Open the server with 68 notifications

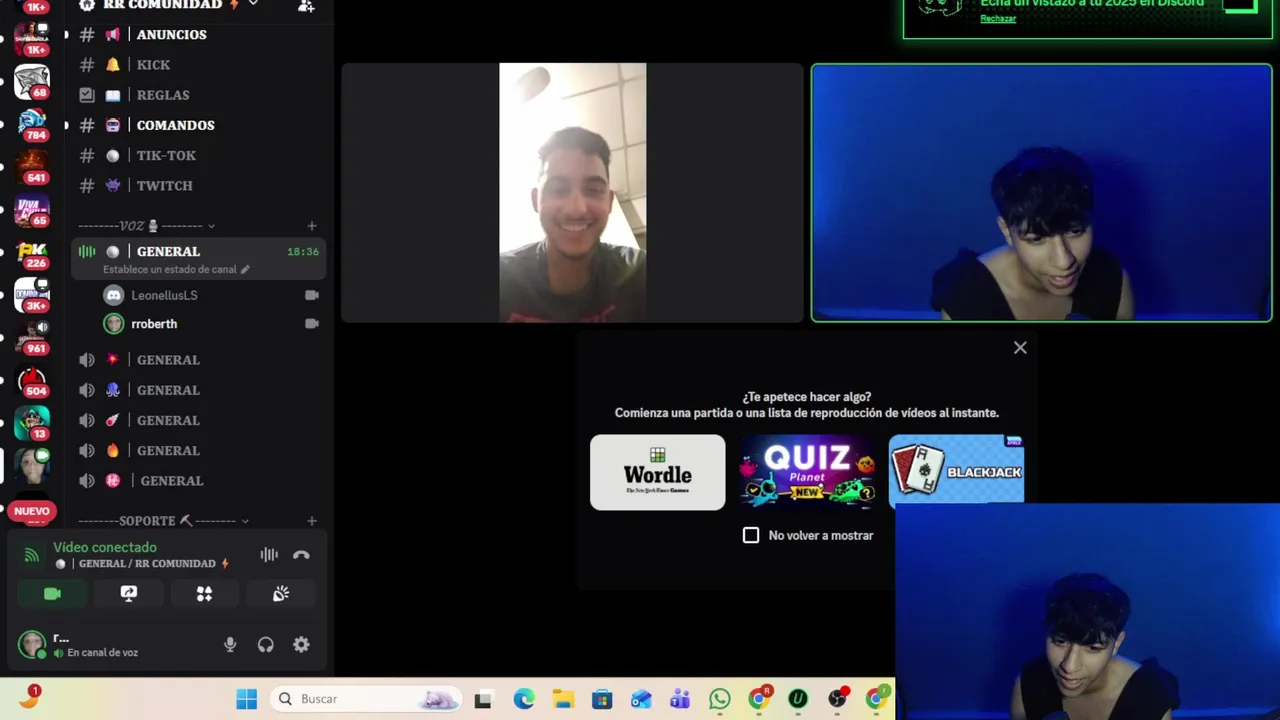coord(32,82)
